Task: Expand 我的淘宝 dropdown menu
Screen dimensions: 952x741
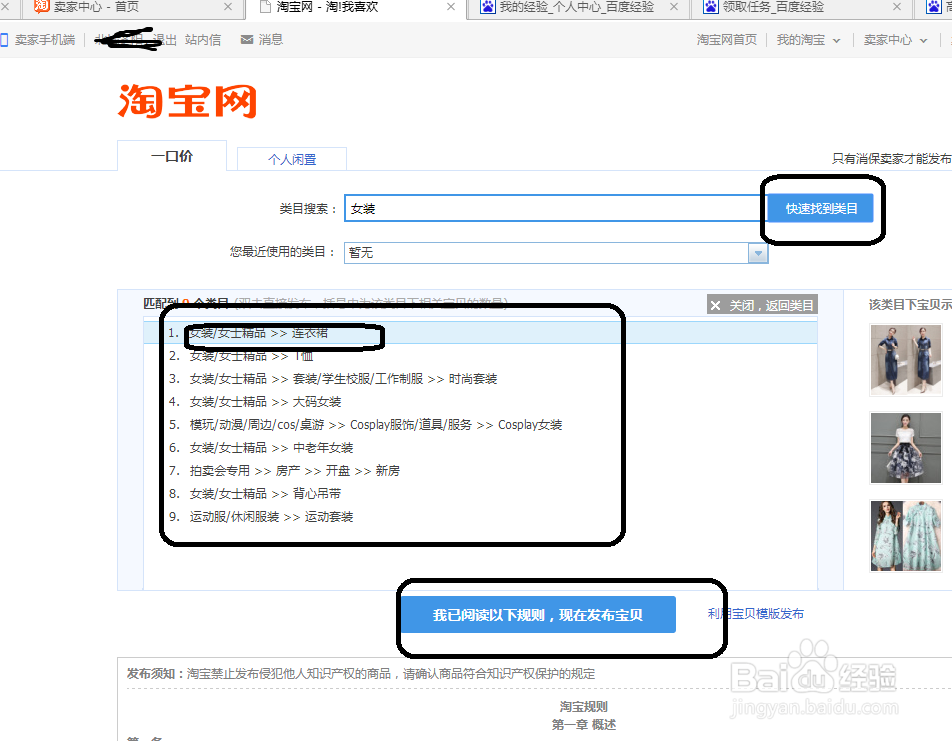Action: pos(808,40)
